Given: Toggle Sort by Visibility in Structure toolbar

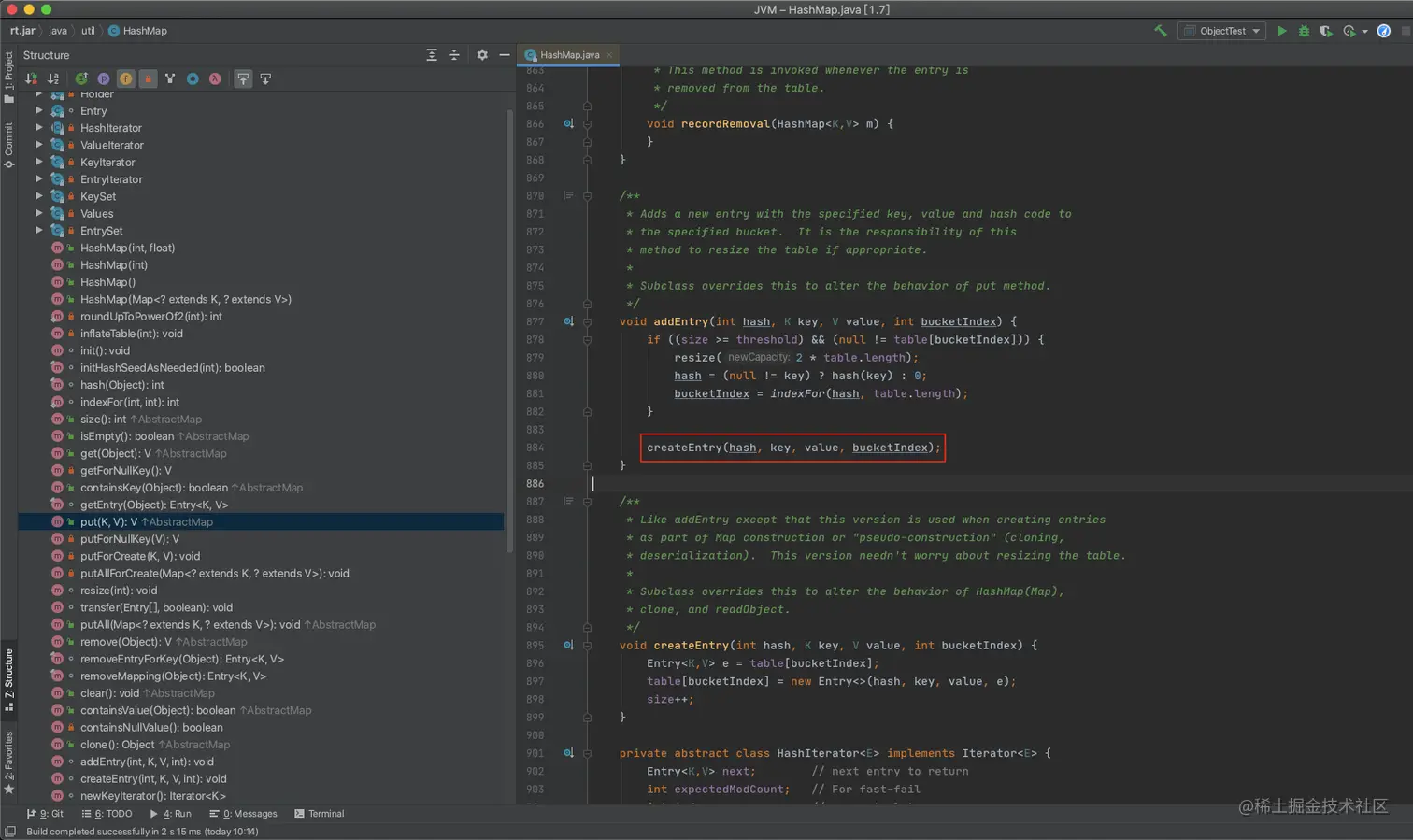Looking at the screenshot, I should click(32, 78).
